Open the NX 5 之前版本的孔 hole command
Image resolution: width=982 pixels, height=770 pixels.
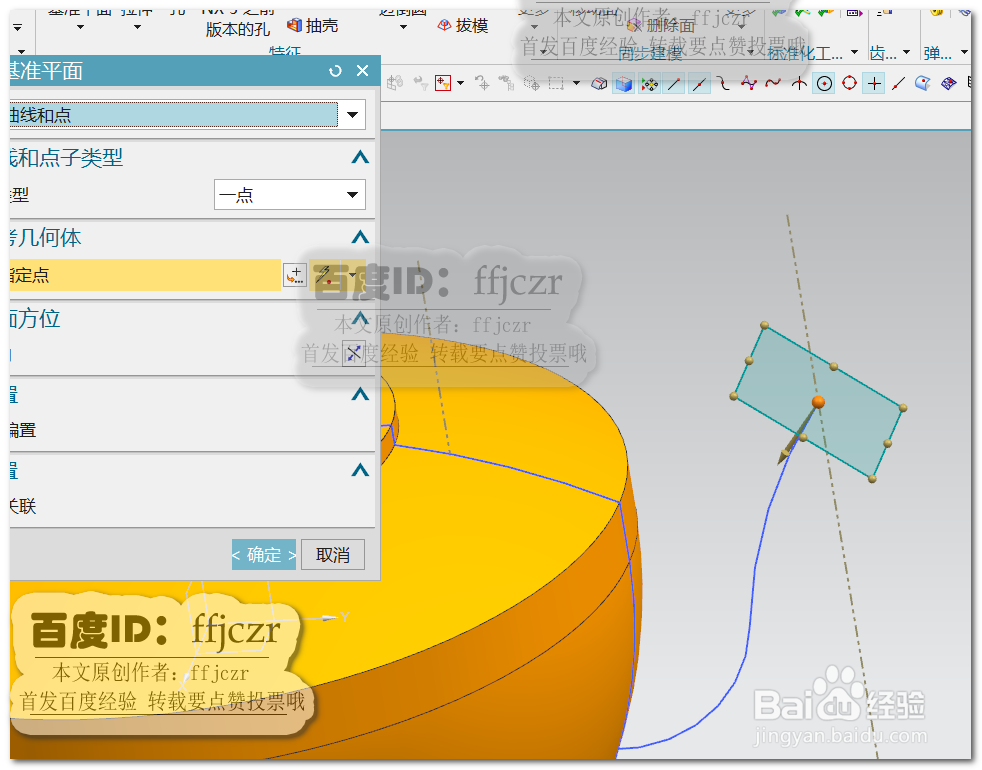pyautogui.click(x=237, y=21)
